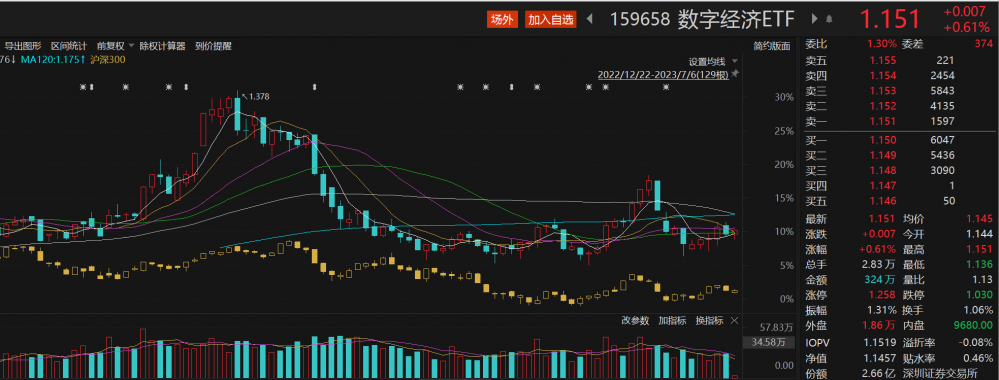Click the price alert bell icon

(x=829, y=19)
